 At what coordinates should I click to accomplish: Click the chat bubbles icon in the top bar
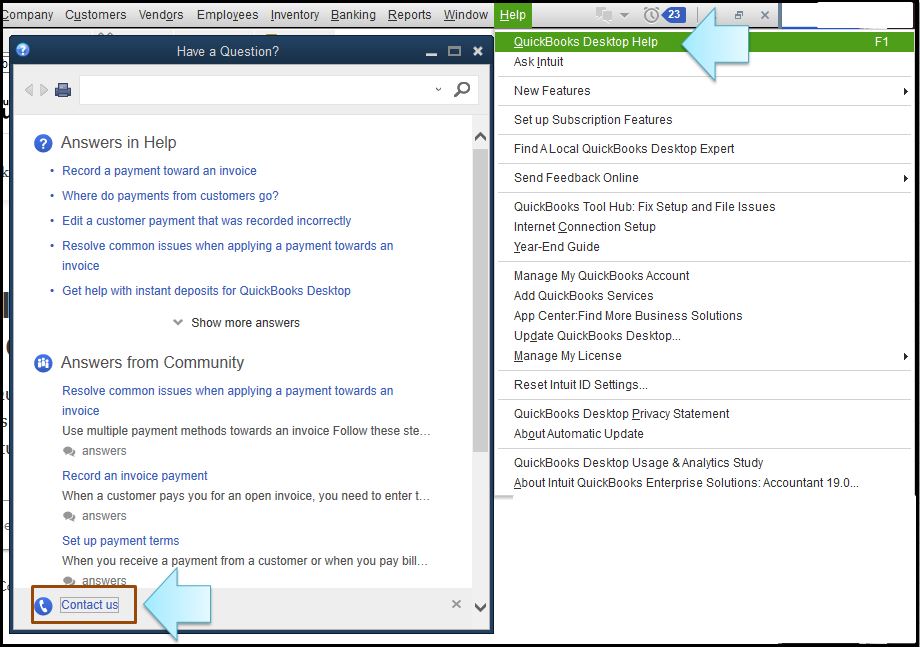[603, 14]
